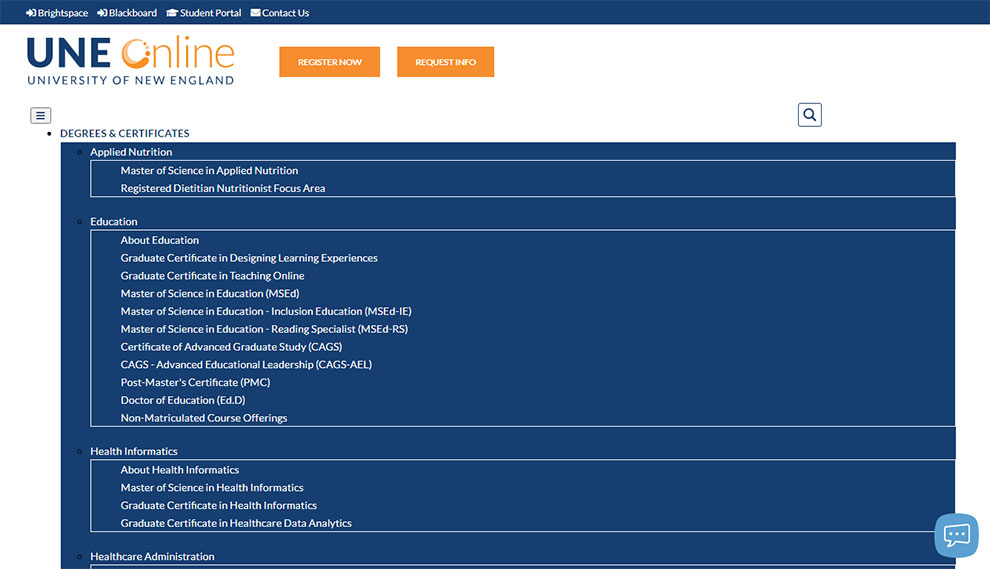Open the Contact Us link
This screenshot has height=569, width=990.
tap(280, 13)
